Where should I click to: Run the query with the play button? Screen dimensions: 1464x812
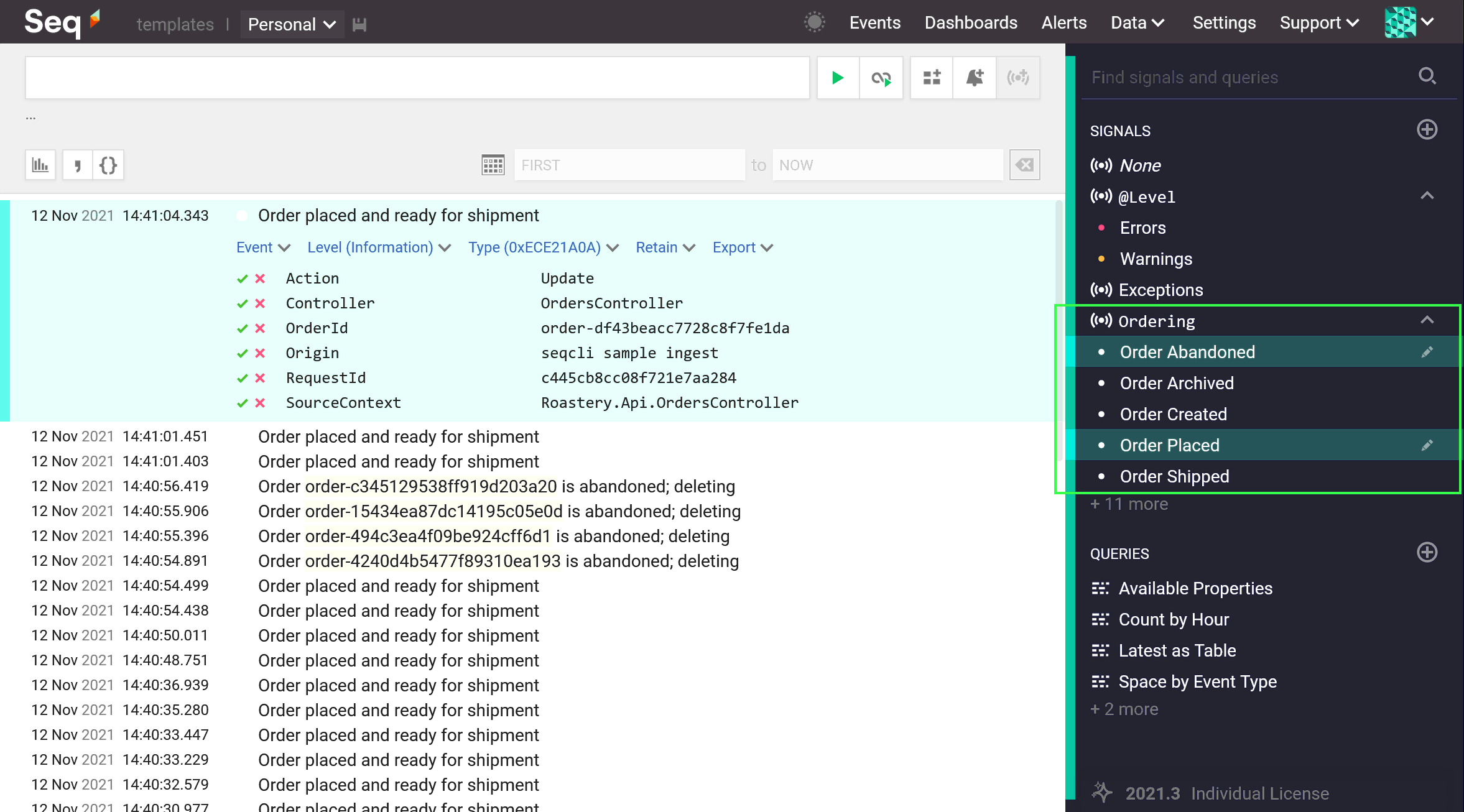838,78
